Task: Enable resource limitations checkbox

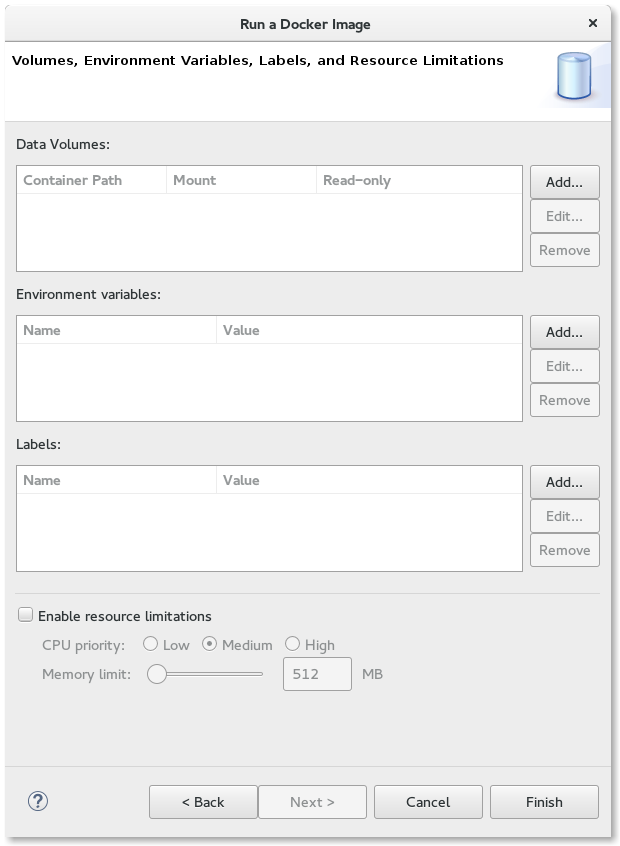Action: pos(25,615)
